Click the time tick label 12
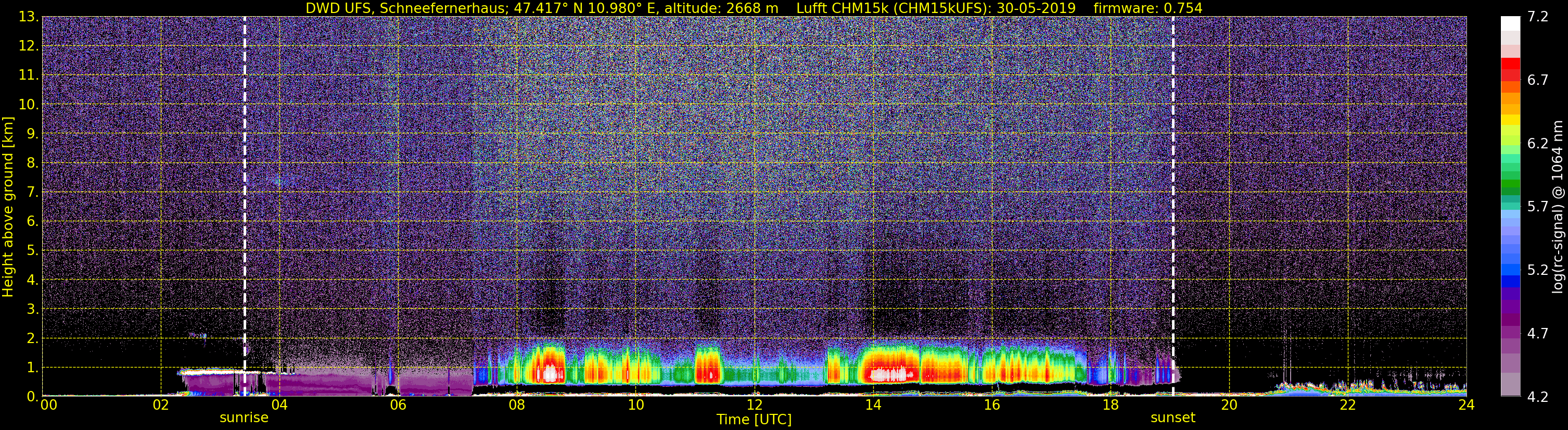 click(754, 405)
